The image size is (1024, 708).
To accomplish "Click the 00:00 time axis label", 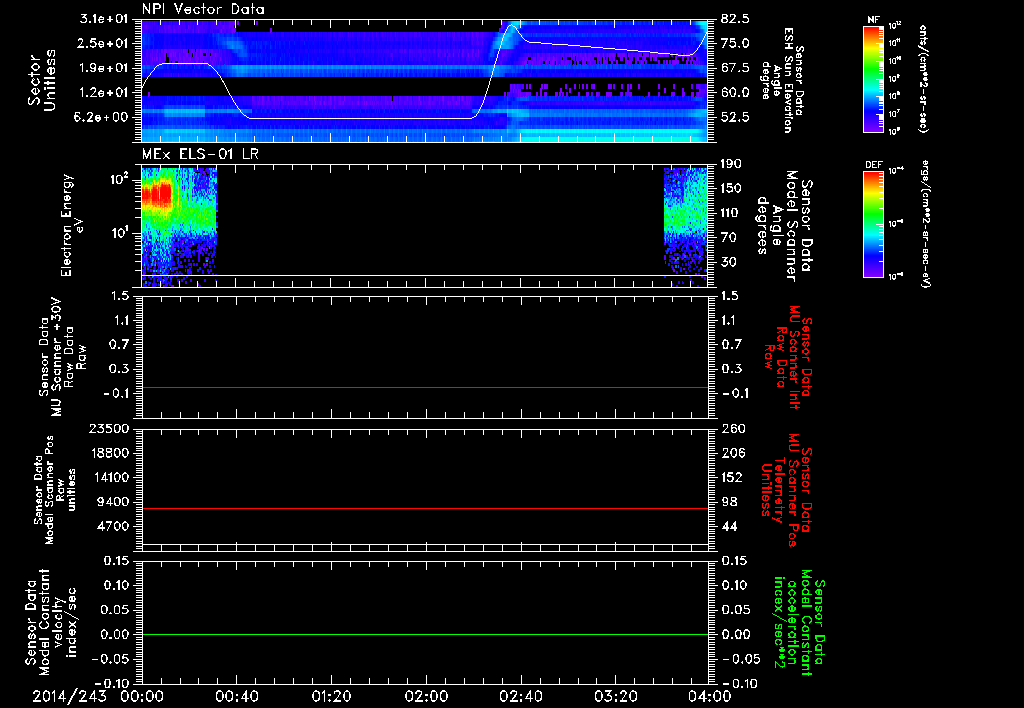I will coord(142,696).
